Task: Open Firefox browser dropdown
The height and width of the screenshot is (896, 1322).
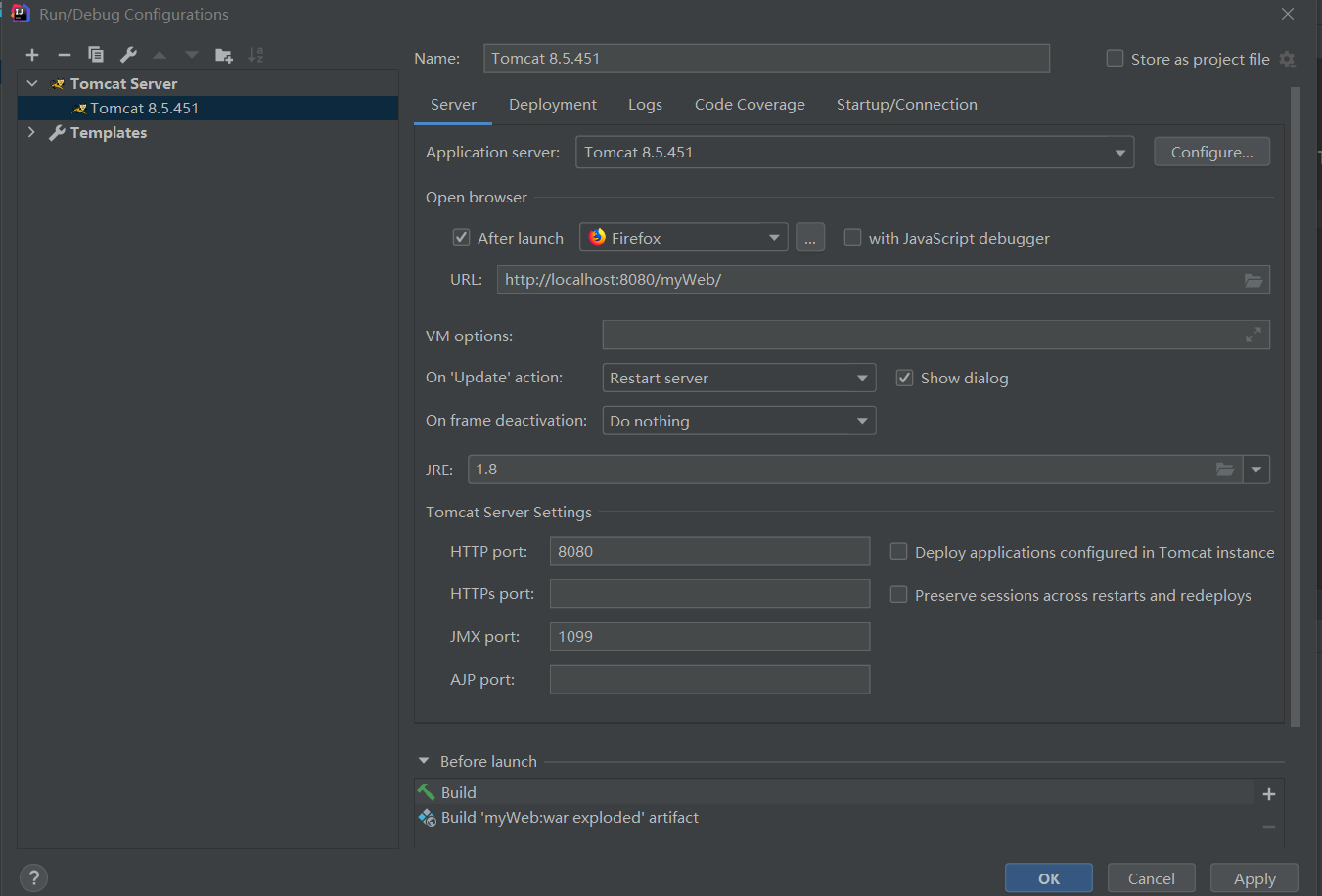Action: pyautogui.click(x=684, y=238)
